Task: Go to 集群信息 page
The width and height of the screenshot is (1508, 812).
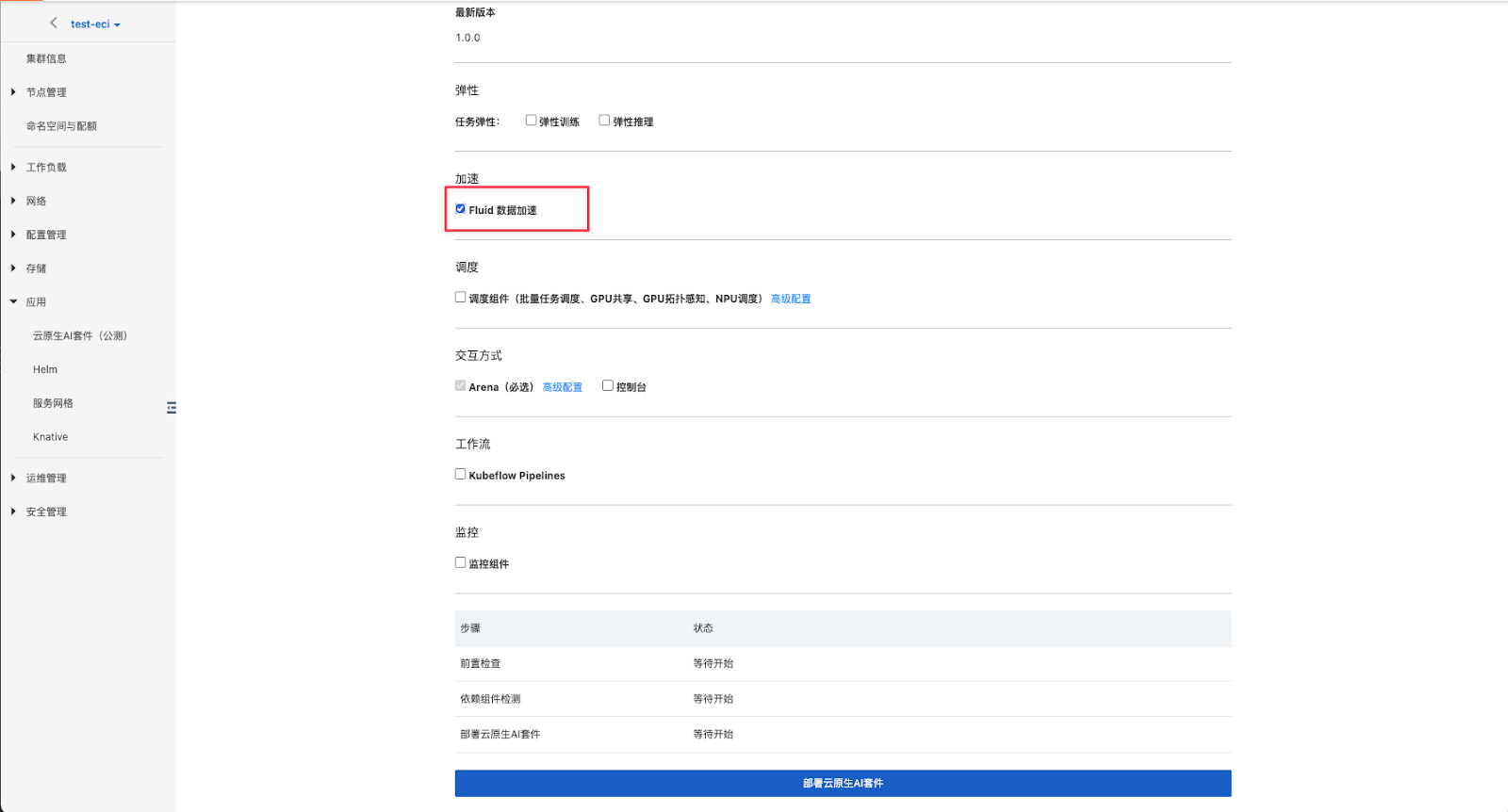Action: pos(46,58)
